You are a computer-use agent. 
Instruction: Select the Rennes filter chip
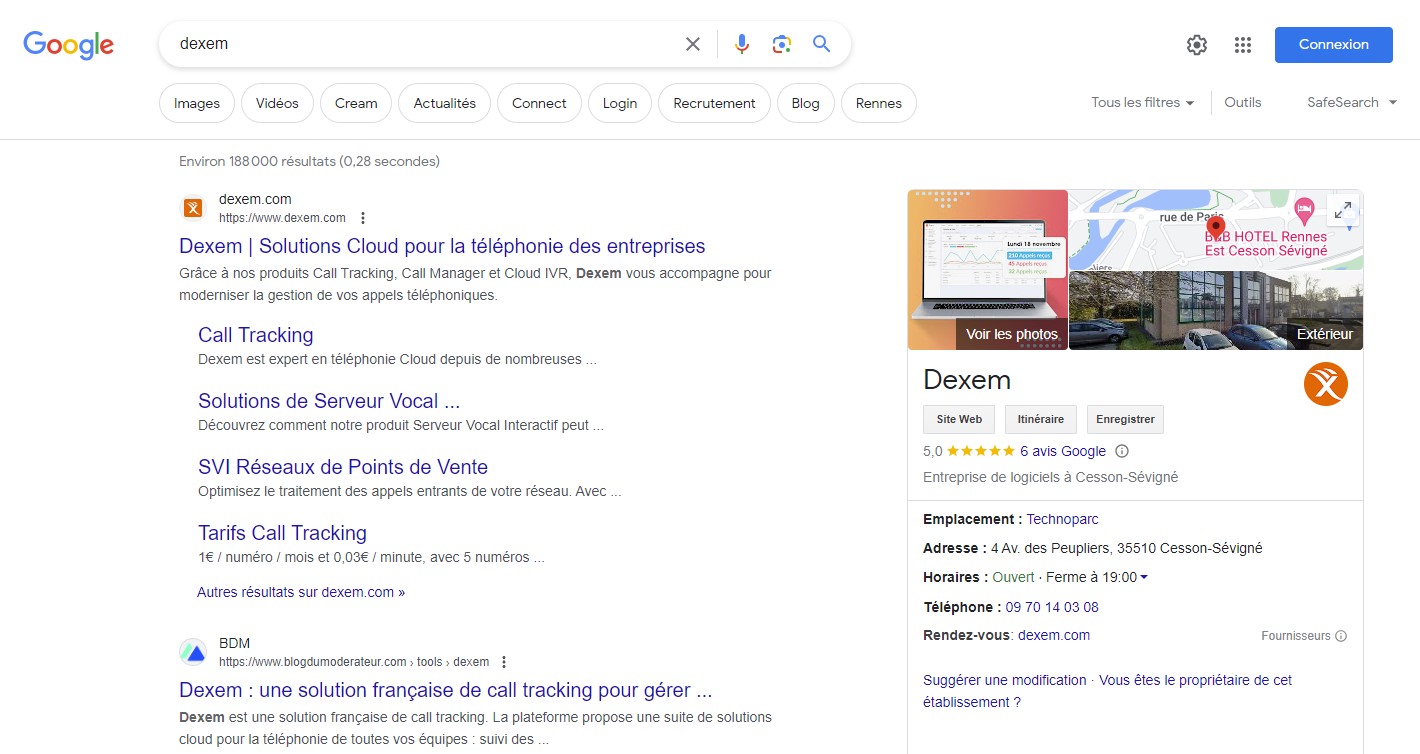tap(879, 103)
